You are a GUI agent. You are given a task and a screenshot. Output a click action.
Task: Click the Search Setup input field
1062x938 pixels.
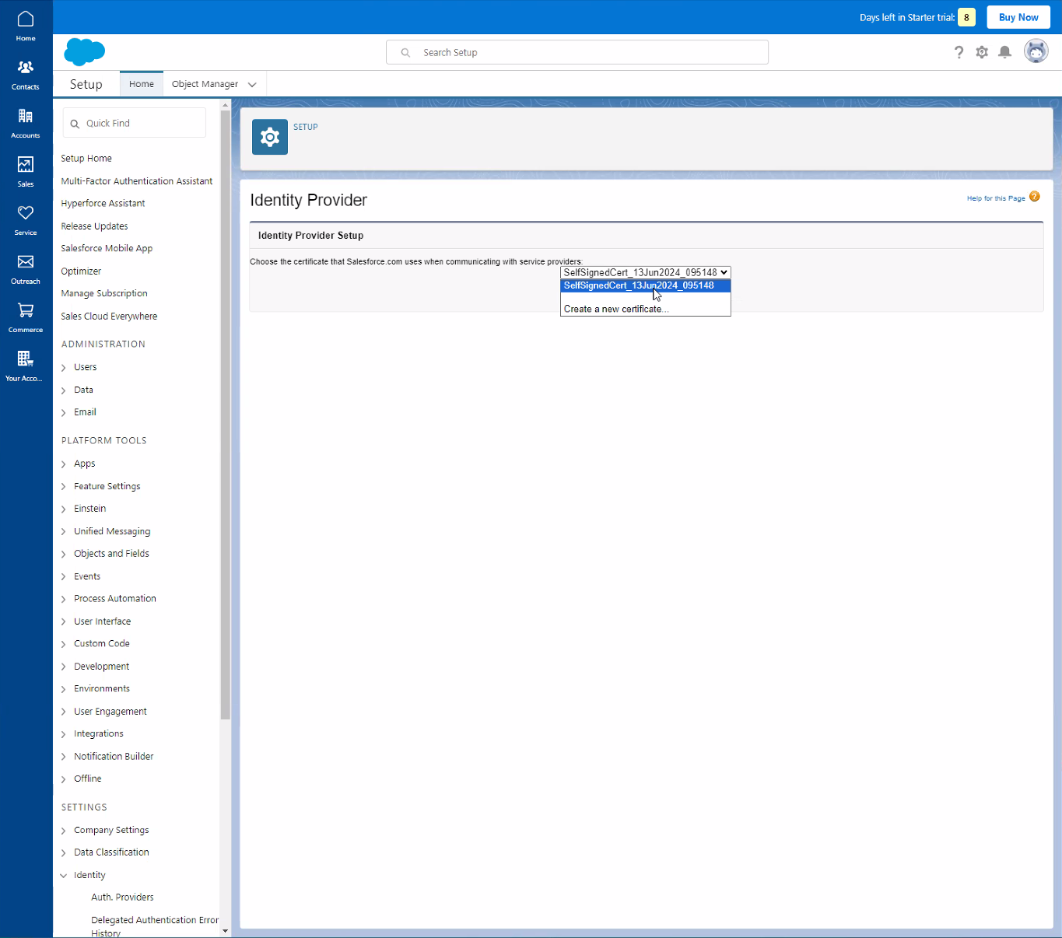(577, 52)
